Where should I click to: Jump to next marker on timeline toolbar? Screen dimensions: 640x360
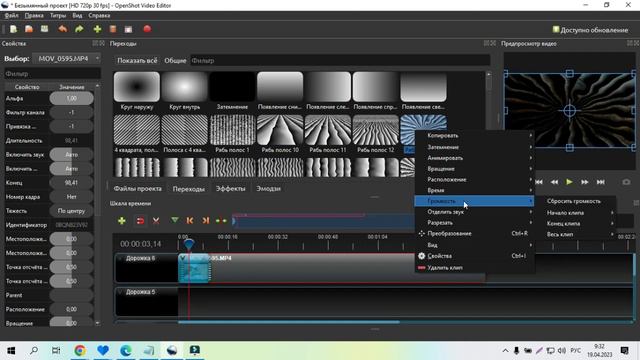point(206,221)
